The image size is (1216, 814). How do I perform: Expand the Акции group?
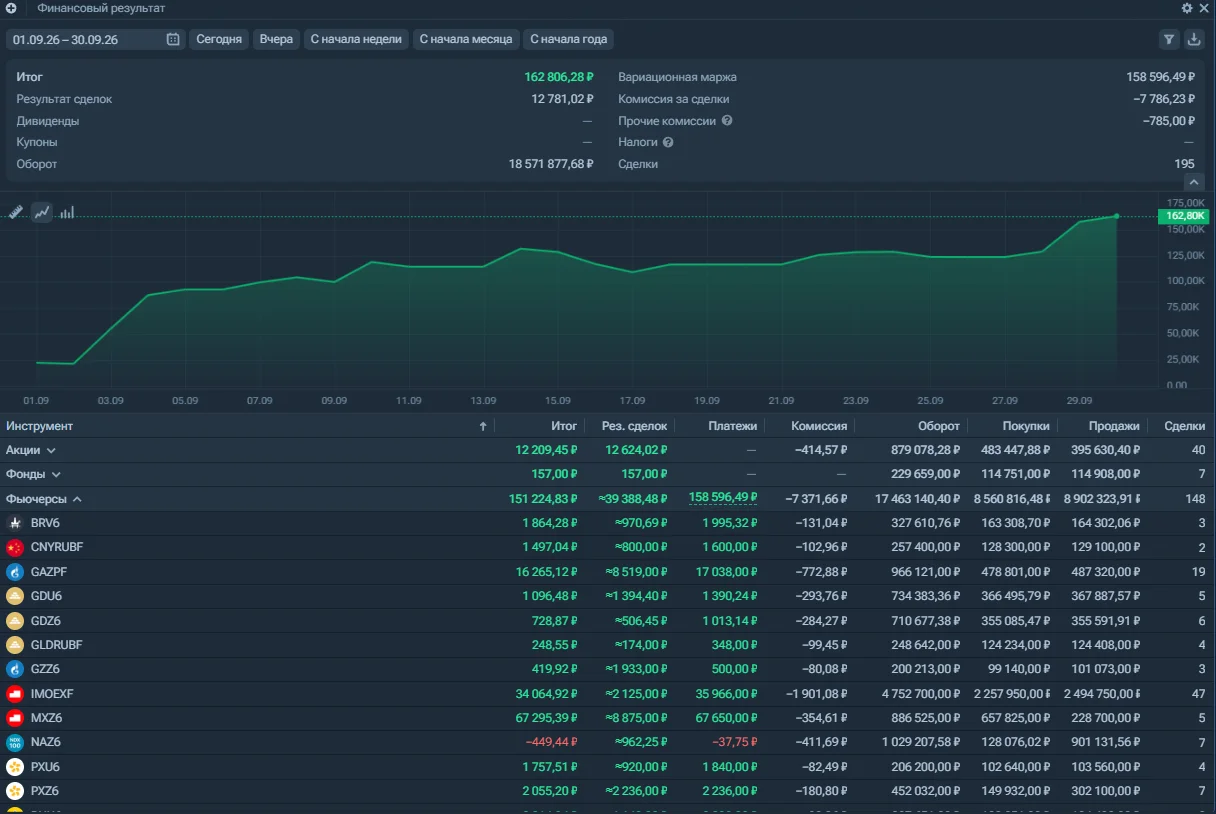click(51, 451)
